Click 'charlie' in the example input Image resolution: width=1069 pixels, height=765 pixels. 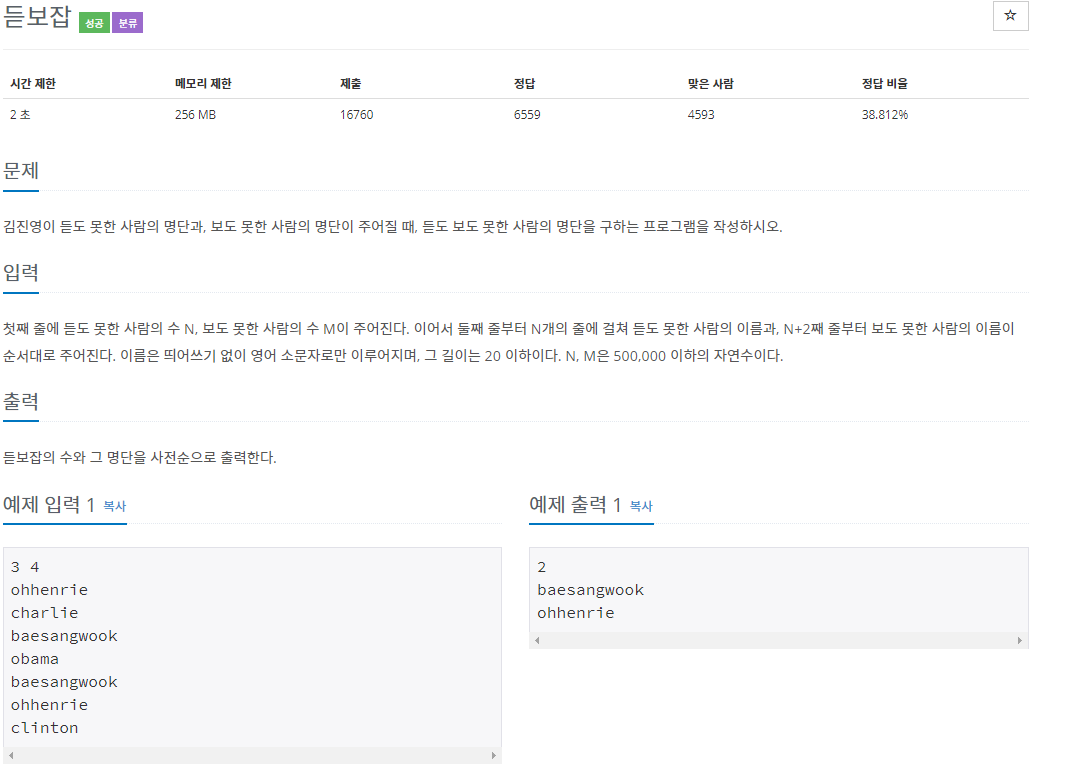click(x=44, y=613)
